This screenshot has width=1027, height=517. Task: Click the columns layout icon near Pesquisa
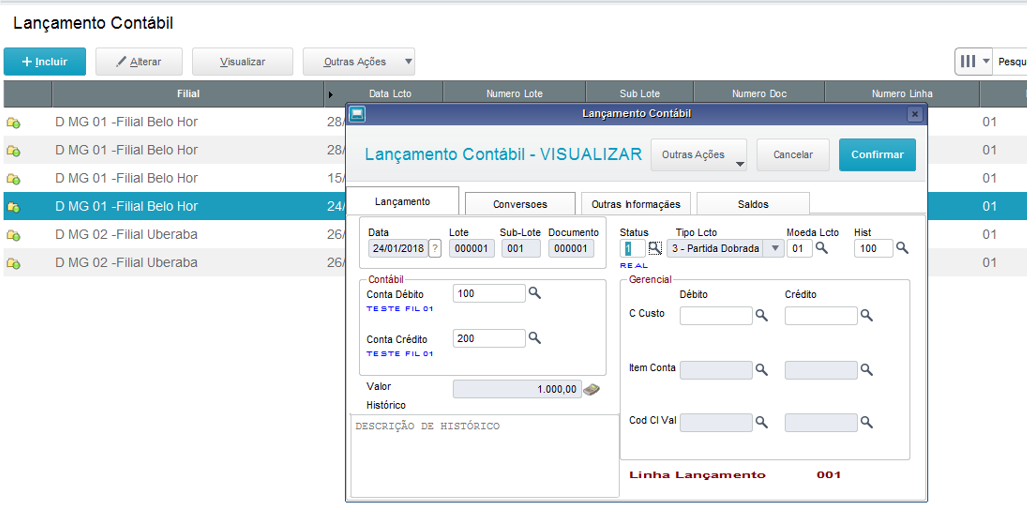(x=967, y=62)
